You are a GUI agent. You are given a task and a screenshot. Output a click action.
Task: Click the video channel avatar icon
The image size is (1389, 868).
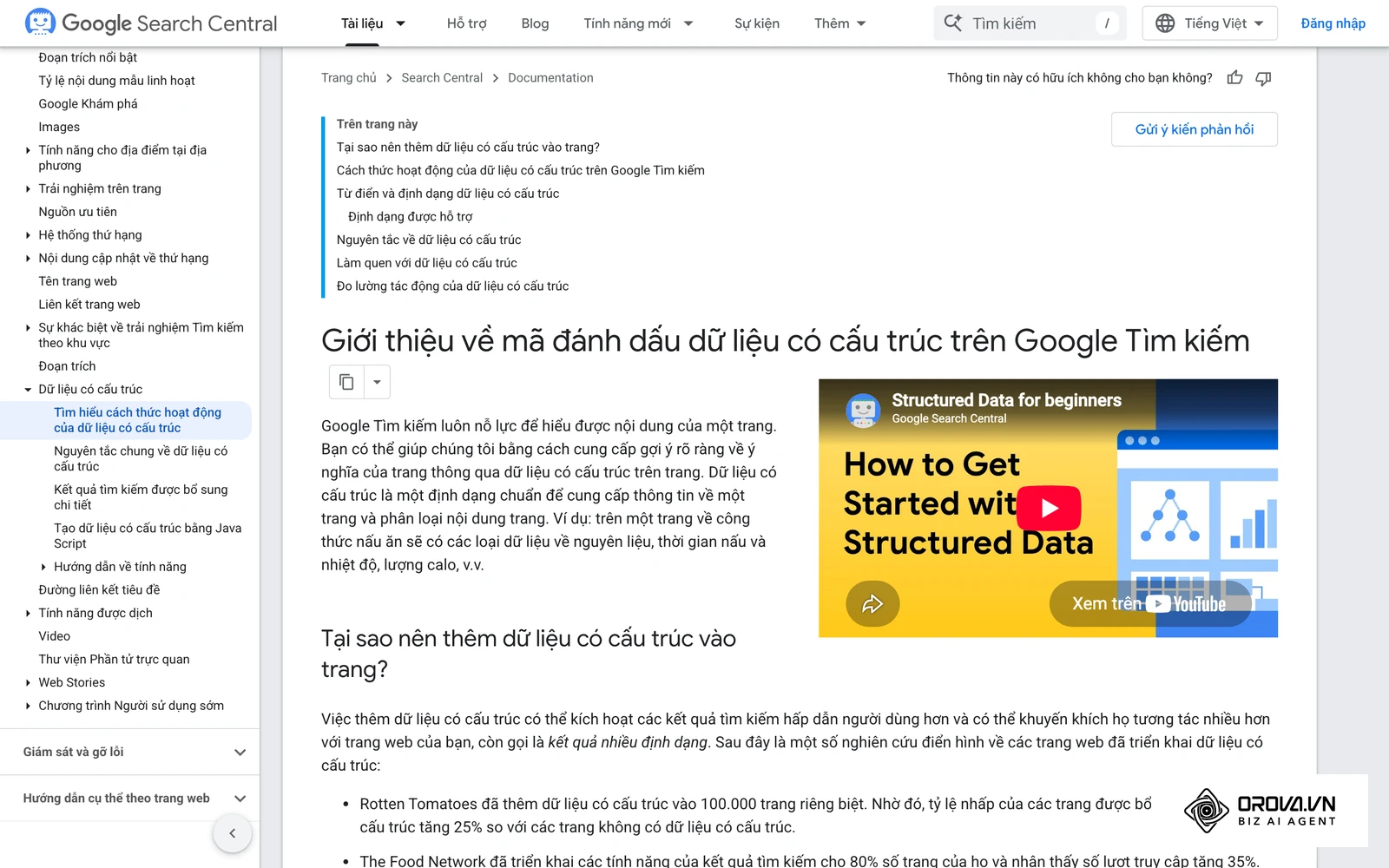[x=863, y=410]
